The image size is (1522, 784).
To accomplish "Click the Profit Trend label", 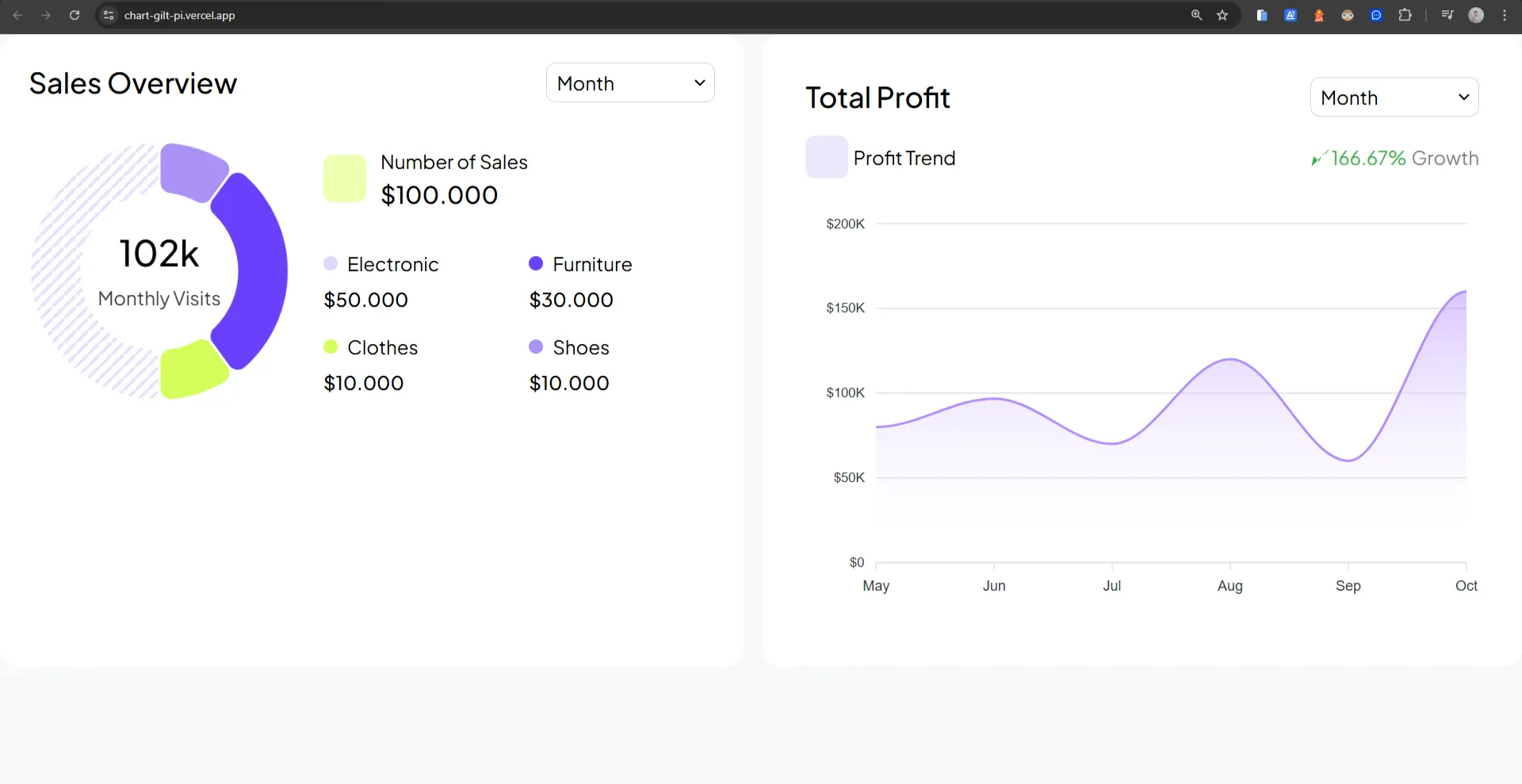I will [x=904, y=158].
